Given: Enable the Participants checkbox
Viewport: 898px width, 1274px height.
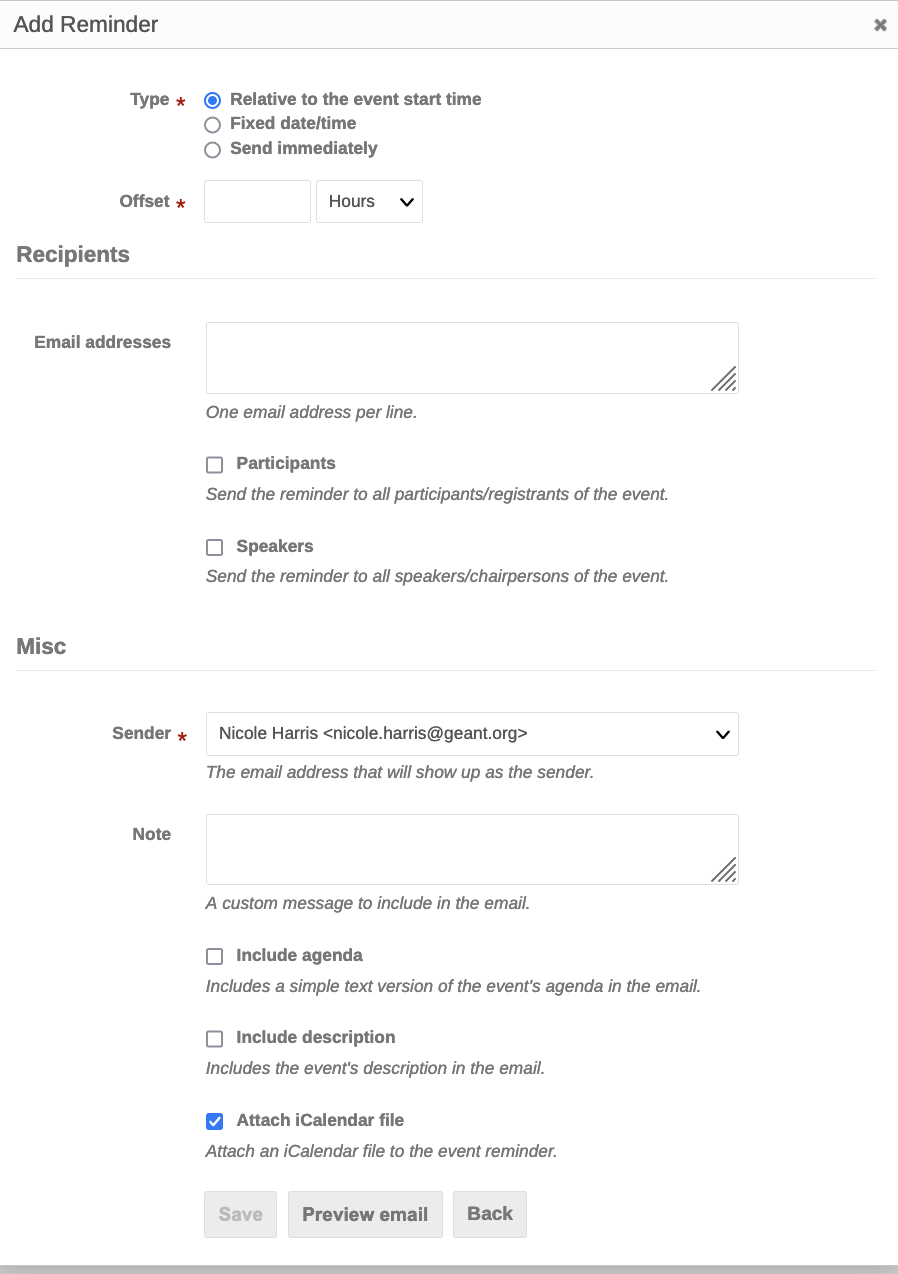Looking at the screenshot, I should tap(214, 465).
